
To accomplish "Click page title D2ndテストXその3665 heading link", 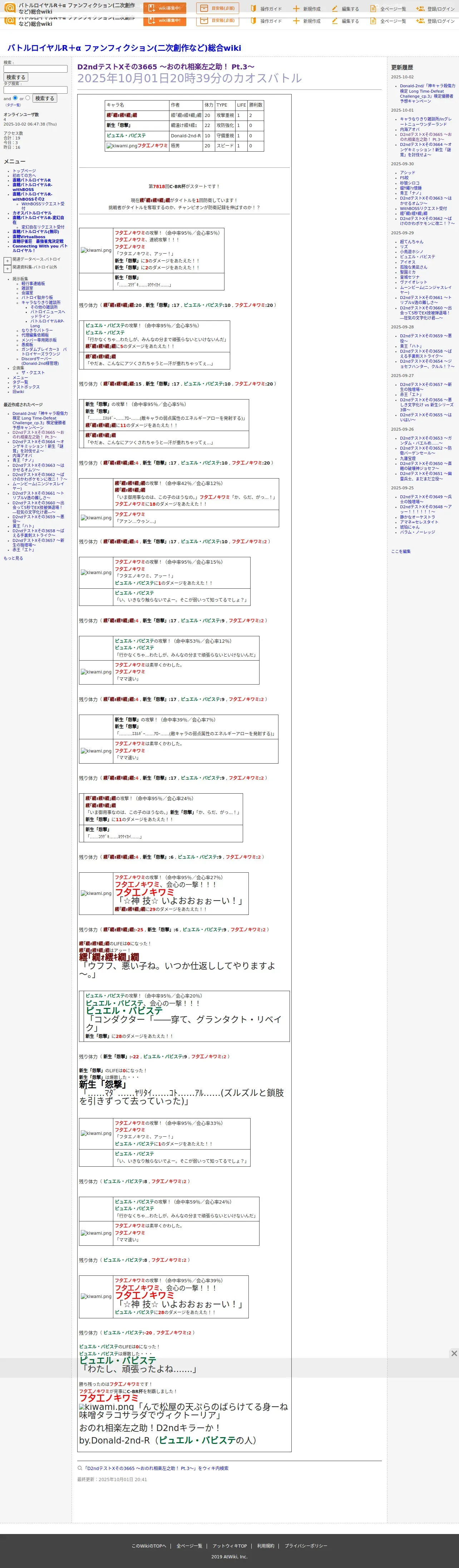I will point(166,67).
